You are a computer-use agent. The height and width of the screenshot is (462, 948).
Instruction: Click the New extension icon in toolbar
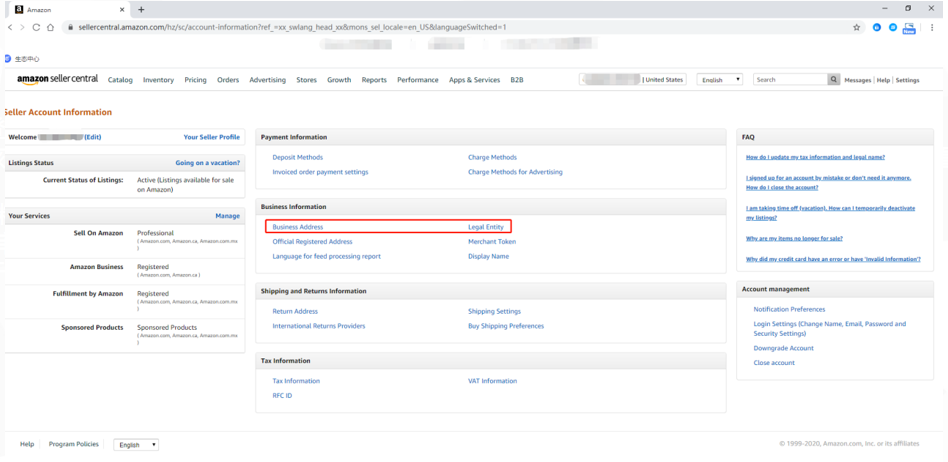pos(909,28)
